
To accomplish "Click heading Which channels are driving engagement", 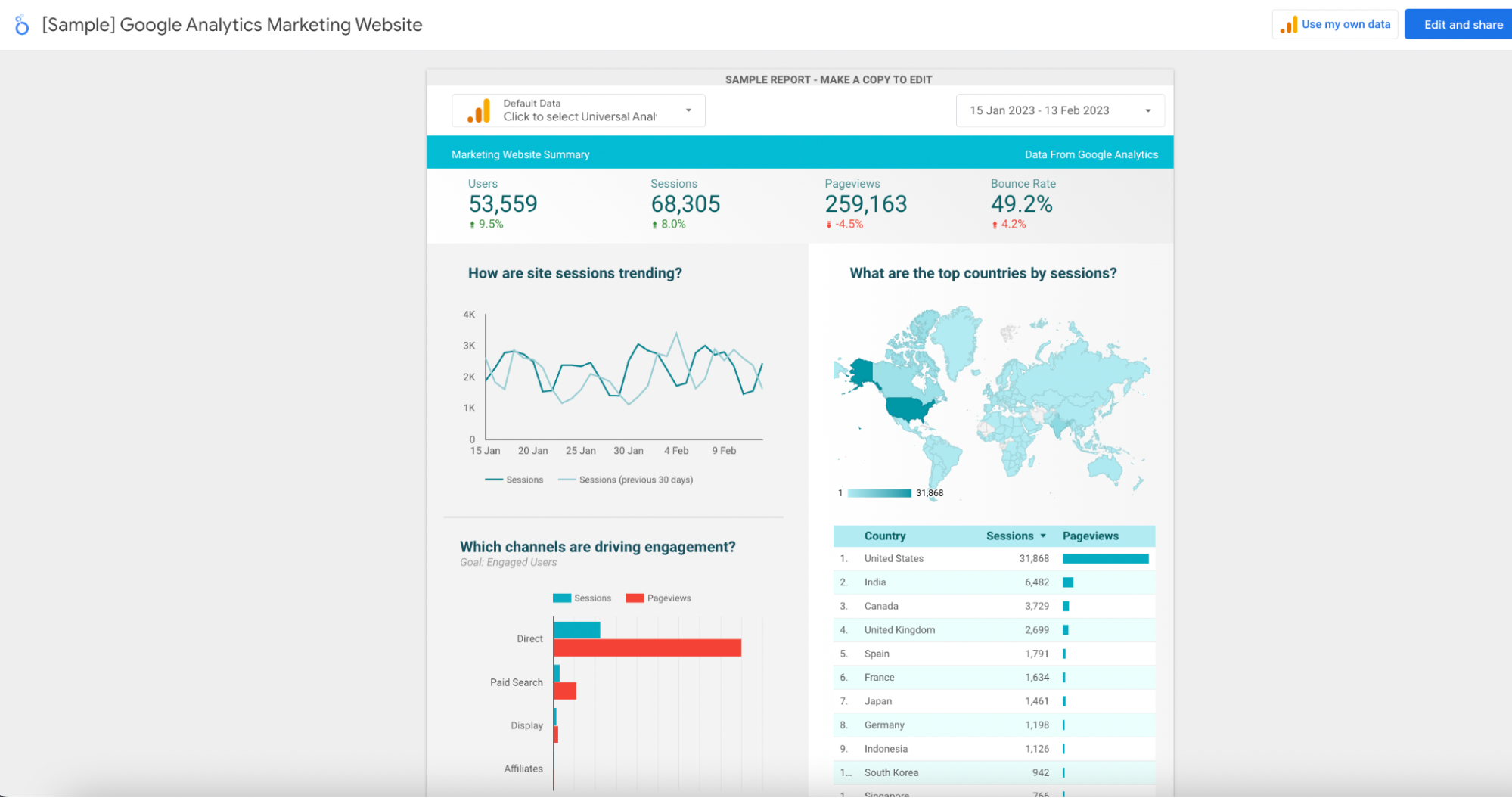I will (x=598, y=547).
